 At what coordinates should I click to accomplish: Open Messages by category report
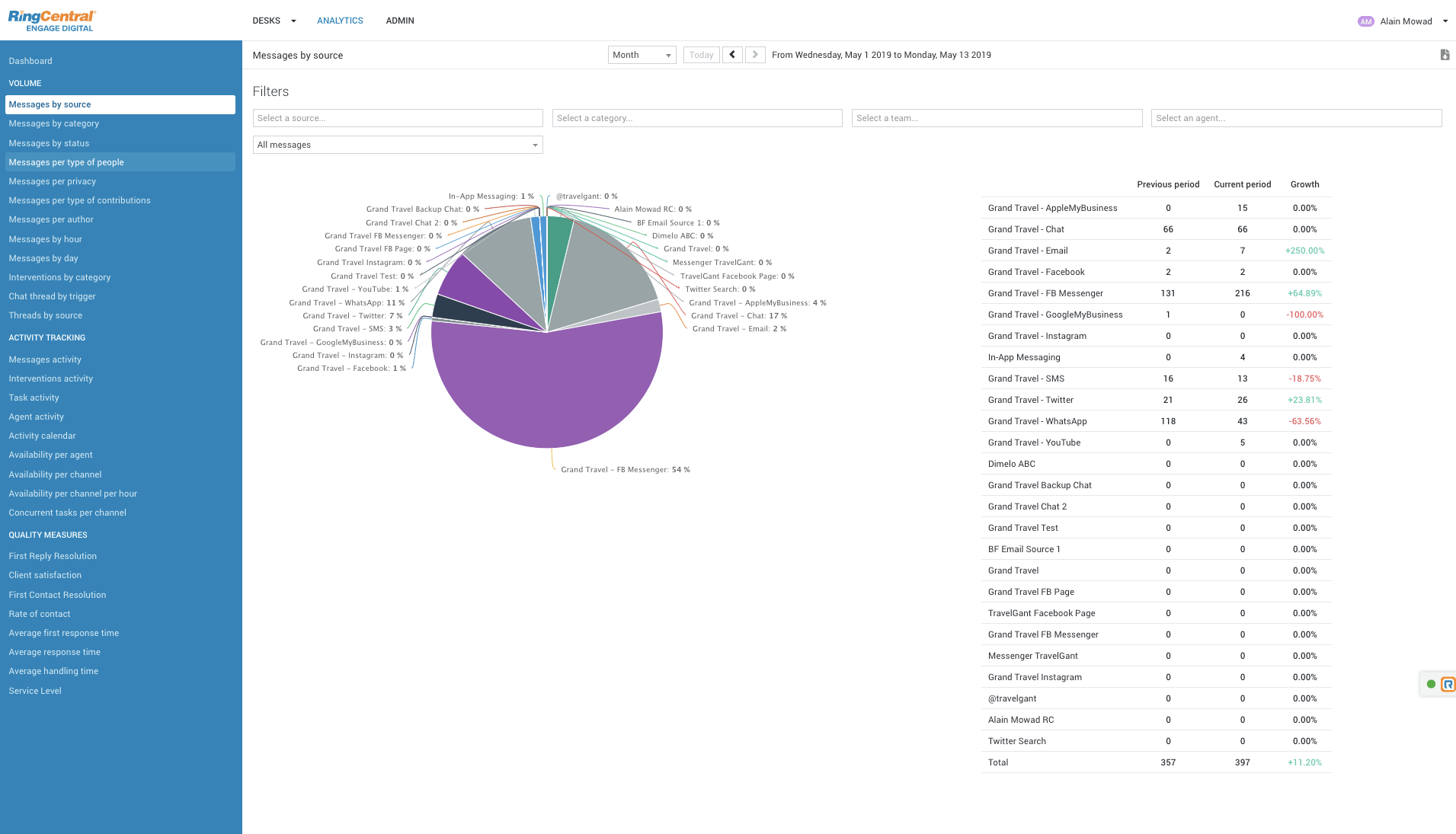54,123
